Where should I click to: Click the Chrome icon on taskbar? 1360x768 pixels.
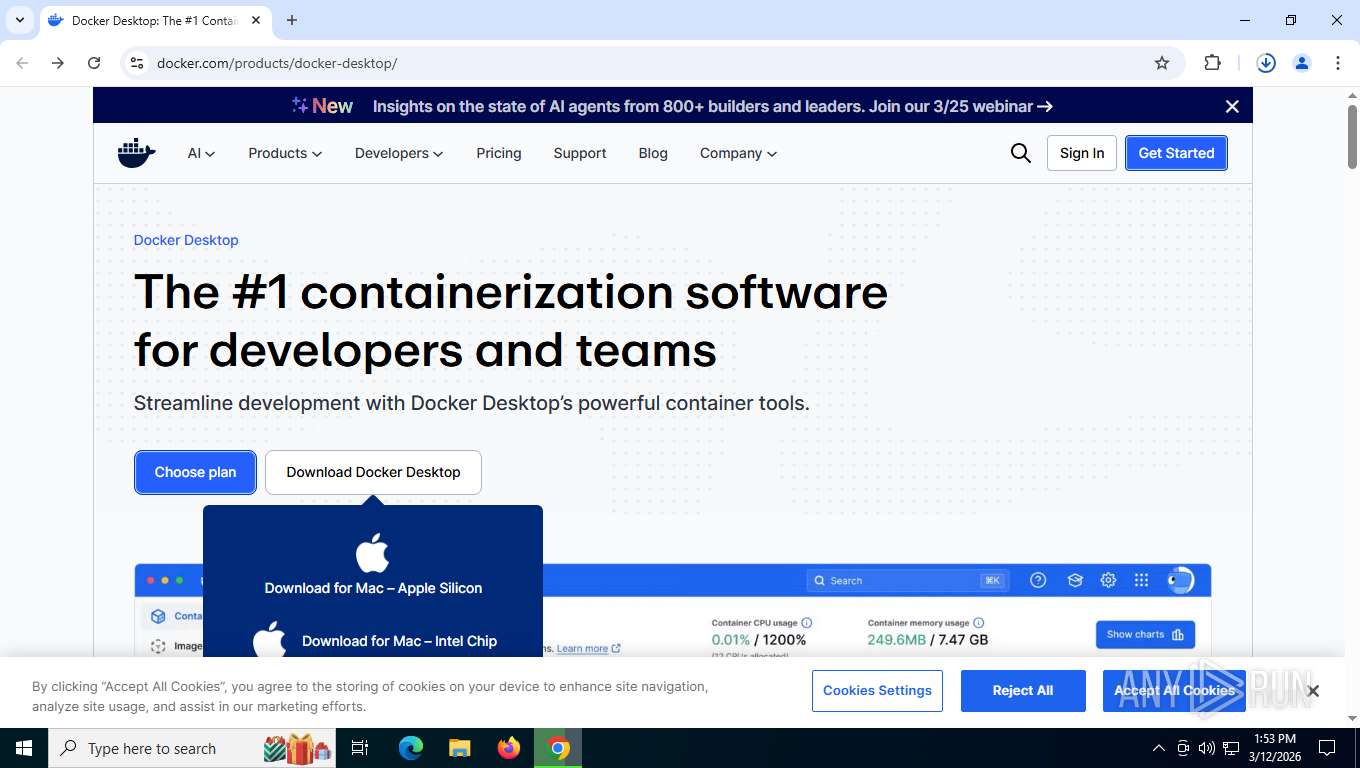click(558, 748)
